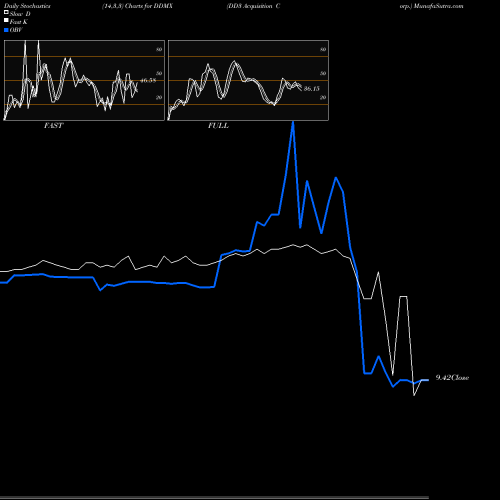
Task: Click the 46.58 value in FAST chart
Action: point(148,80)
